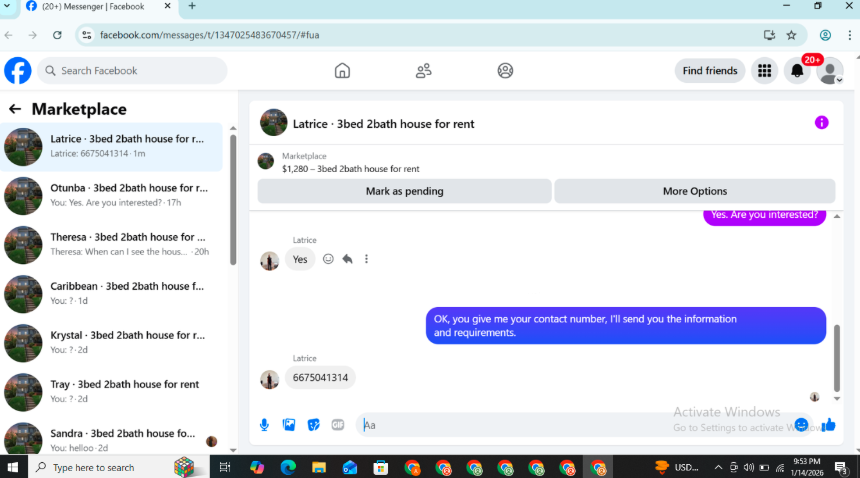
Task: Open a new browser tab
Action: tap(192, 6)
